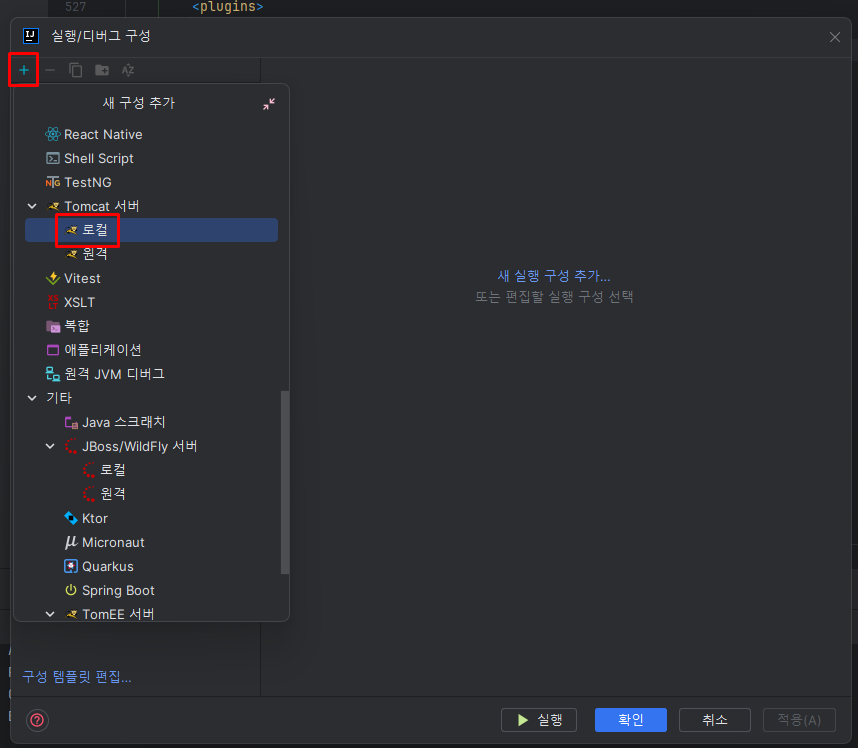The width and height of the screenshot is (858, 748).
Task: Click 새 실행 구성 추가... link
Action: (554, 276)
